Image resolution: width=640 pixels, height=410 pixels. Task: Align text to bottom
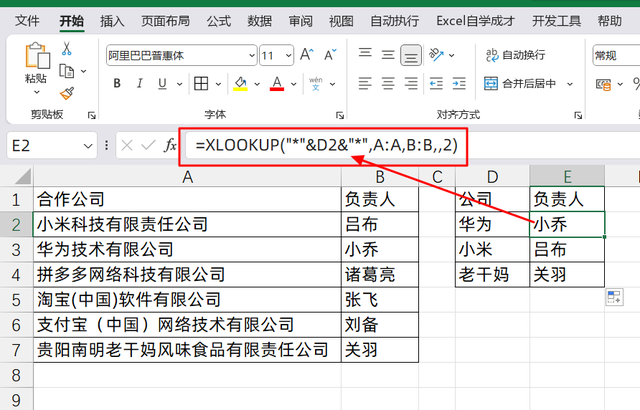tap(411, 55)
